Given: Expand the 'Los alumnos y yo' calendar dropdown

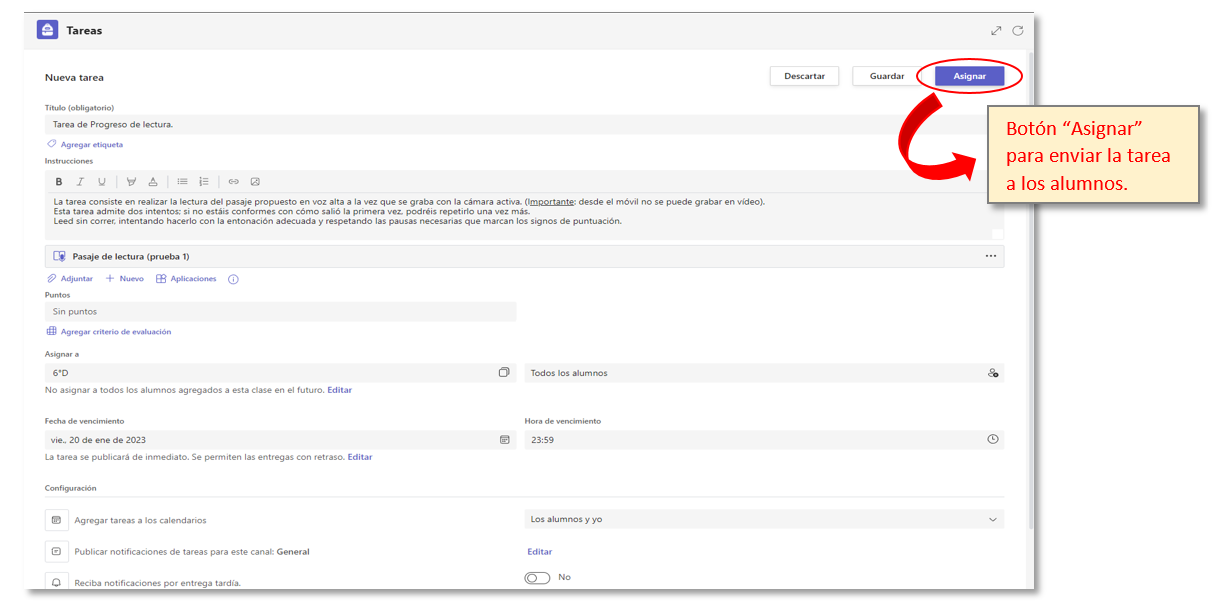Looking at the screenshot, I should tap(992, 519).
